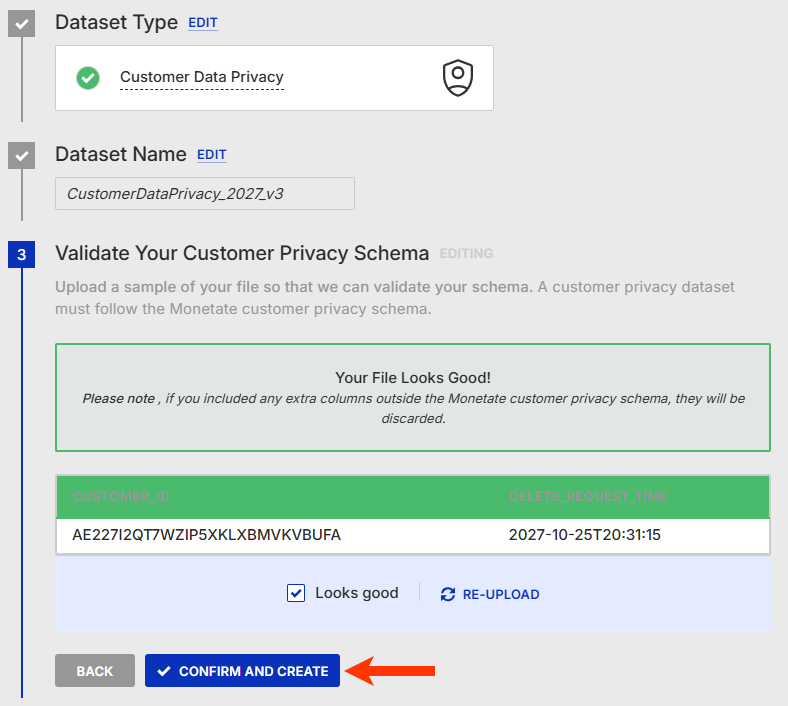Image resolution: width=788 pixels, height=706 pixels.
Task: Click the green checkmark icon by Customer Data Privacy
Action: 88,77
